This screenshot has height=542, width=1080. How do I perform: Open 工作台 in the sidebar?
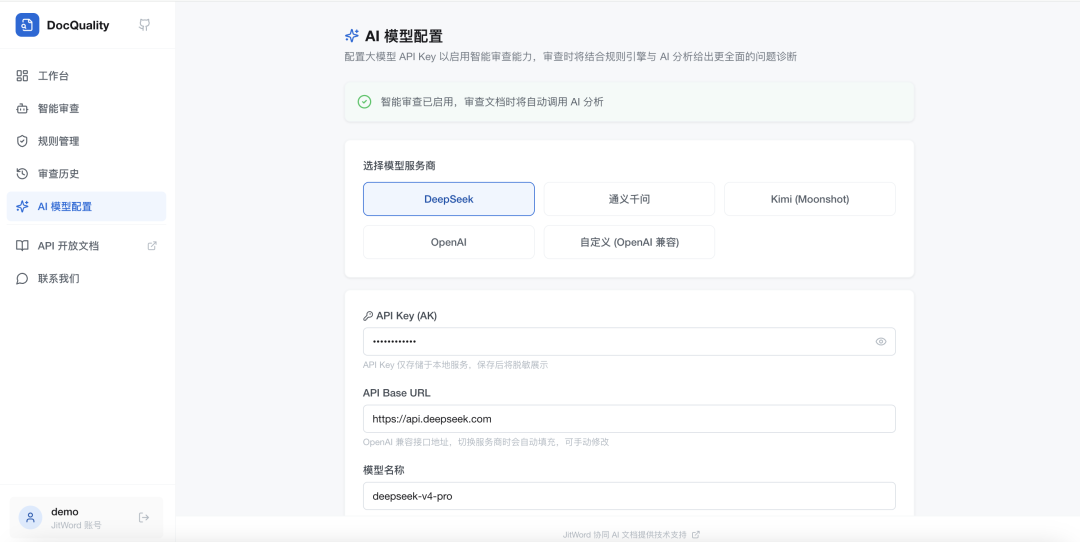86,76
